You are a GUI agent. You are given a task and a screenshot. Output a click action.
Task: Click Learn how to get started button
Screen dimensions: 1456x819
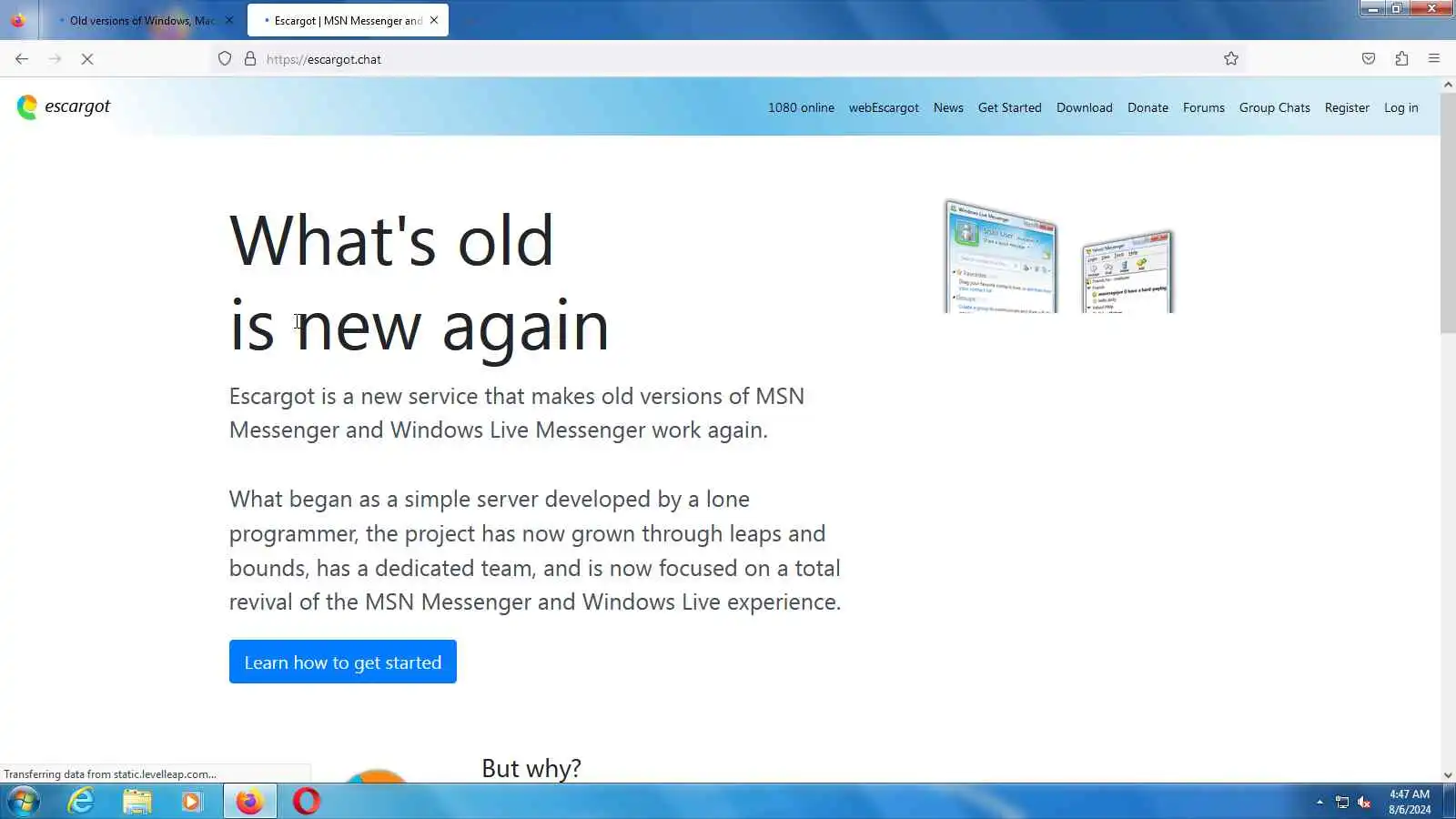(343, 662)
